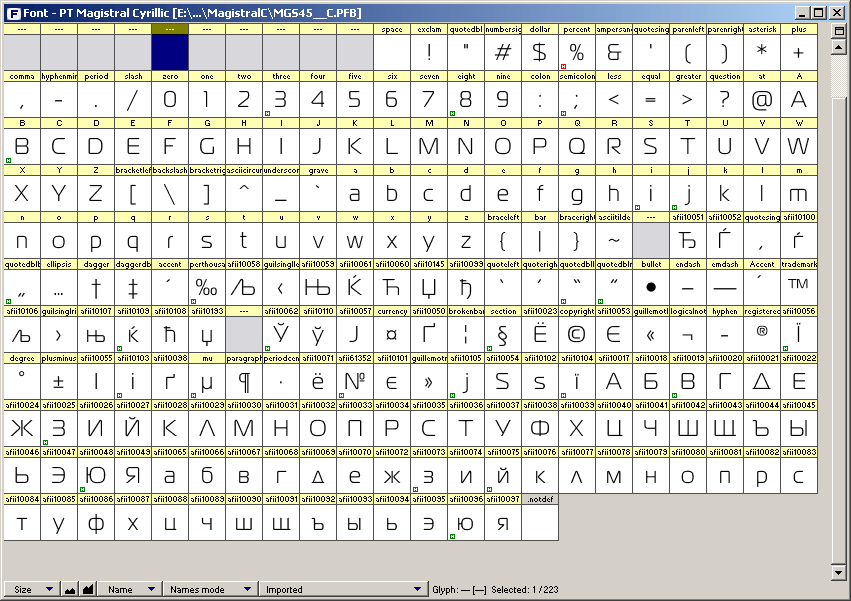Select the highlighted dark blue empty cell
The height and width of the screenshot is (601, 851).
pyautogui.click(x=170, y=52)
